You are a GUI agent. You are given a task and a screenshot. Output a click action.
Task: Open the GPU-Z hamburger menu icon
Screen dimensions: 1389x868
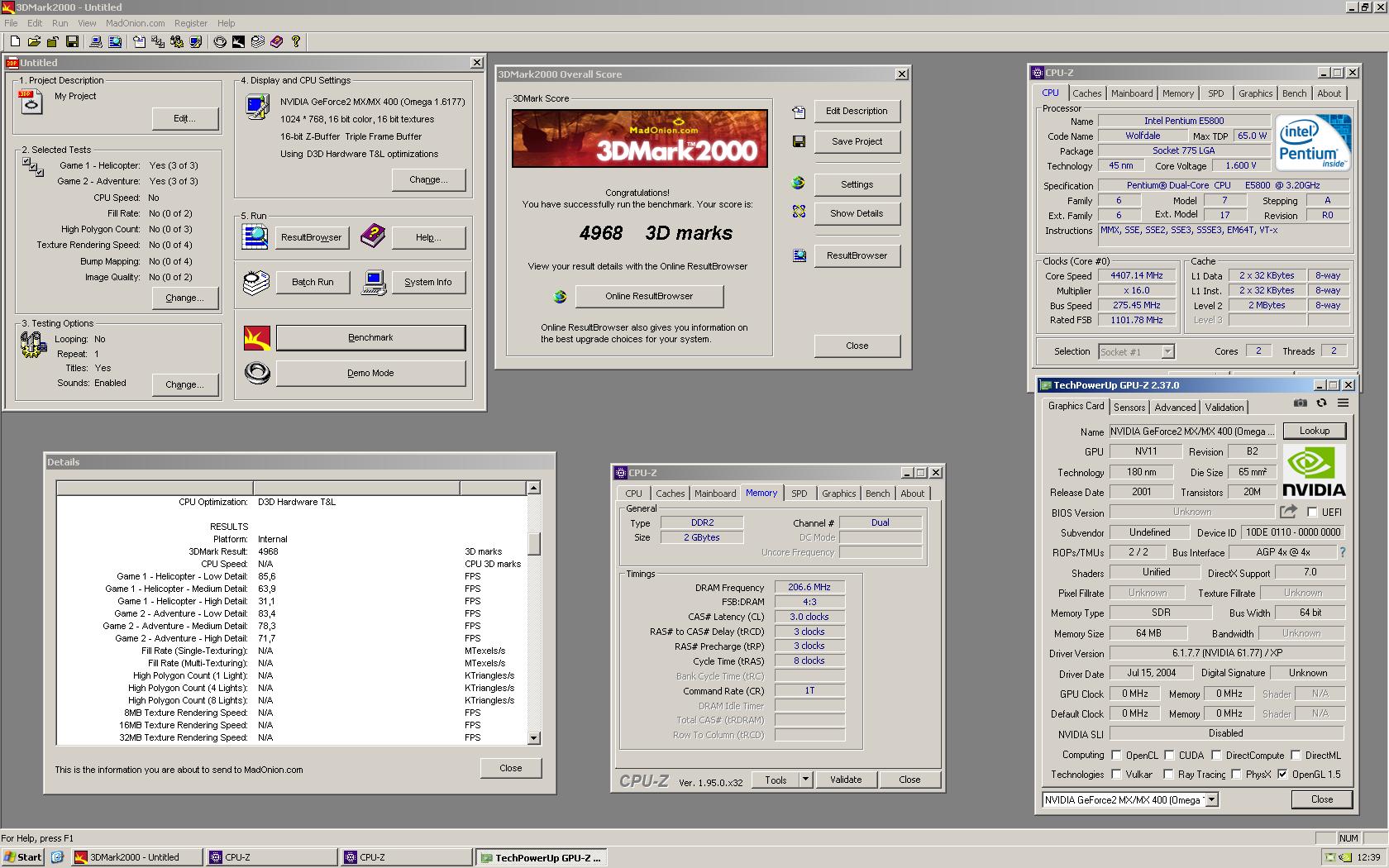click(1343, 403)
